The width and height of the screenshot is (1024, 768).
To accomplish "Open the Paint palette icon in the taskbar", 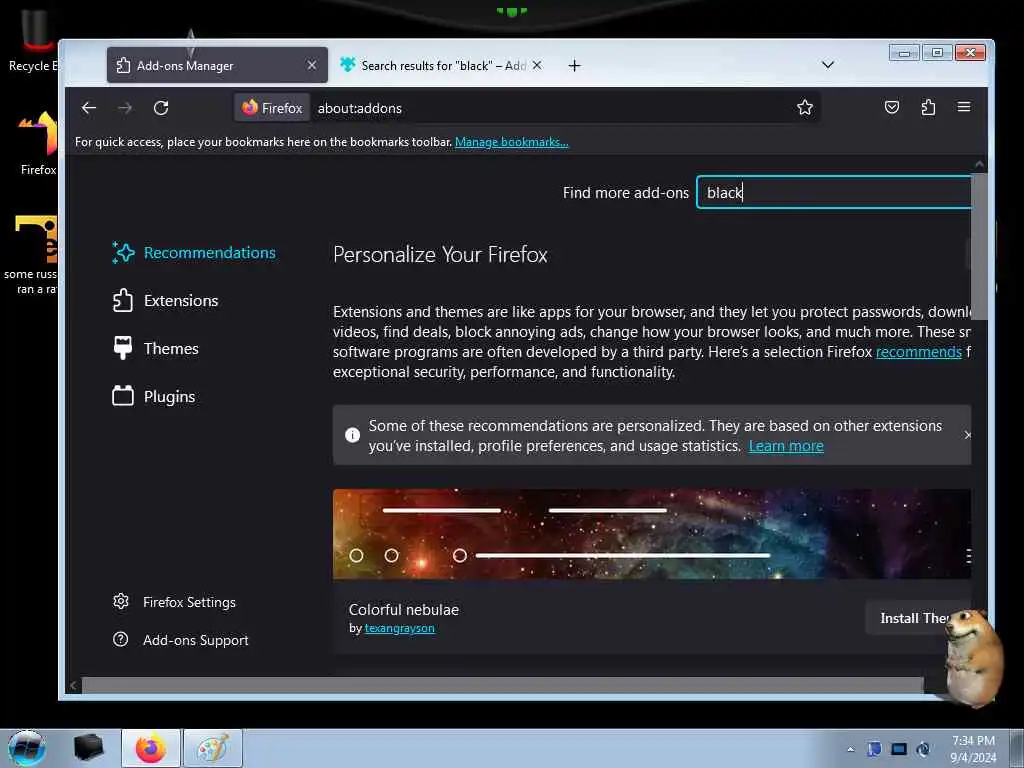I will coord(213,748).
